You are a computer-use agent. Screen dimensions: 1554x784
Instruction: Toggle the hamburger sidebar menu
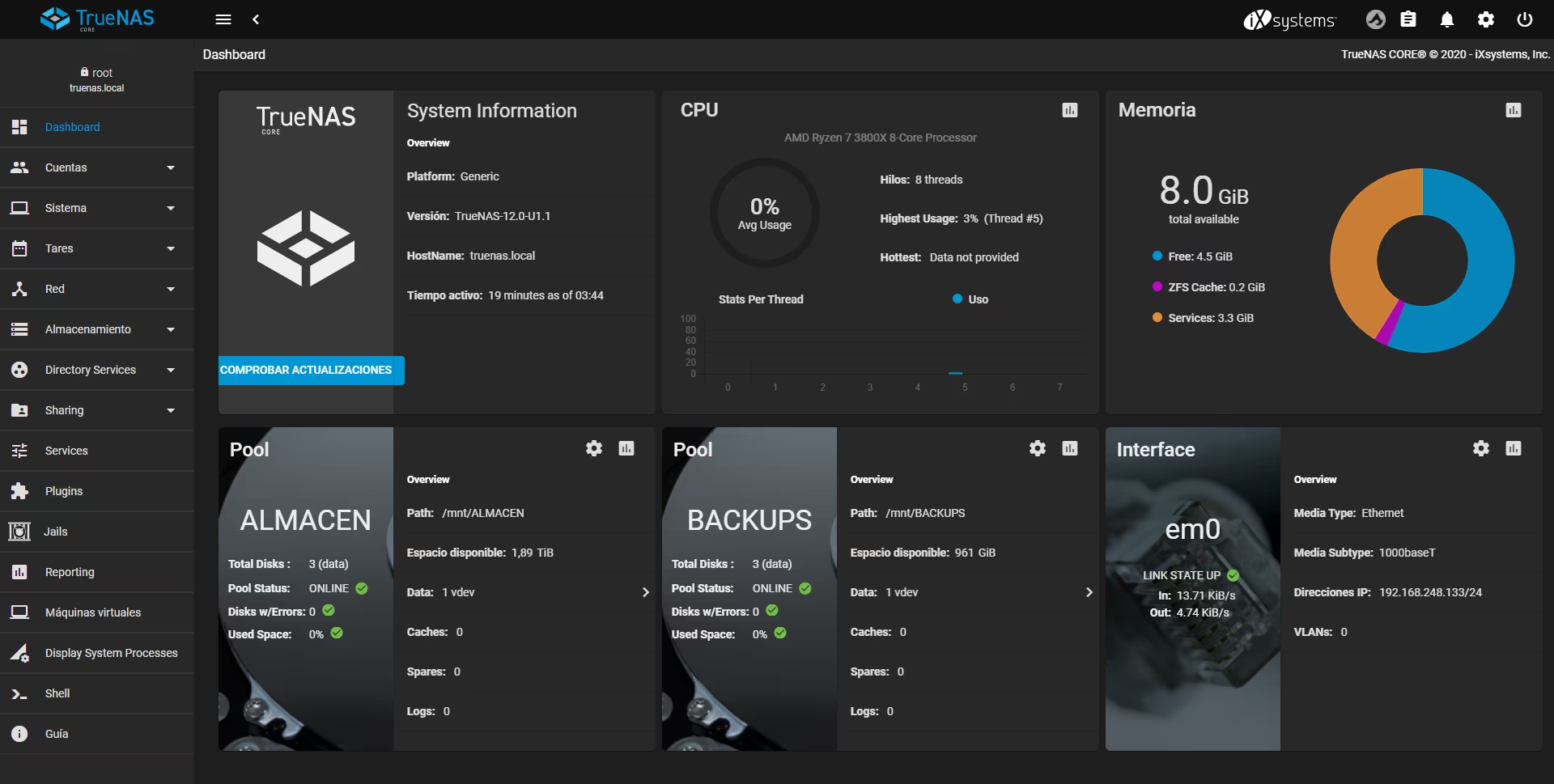223,19
